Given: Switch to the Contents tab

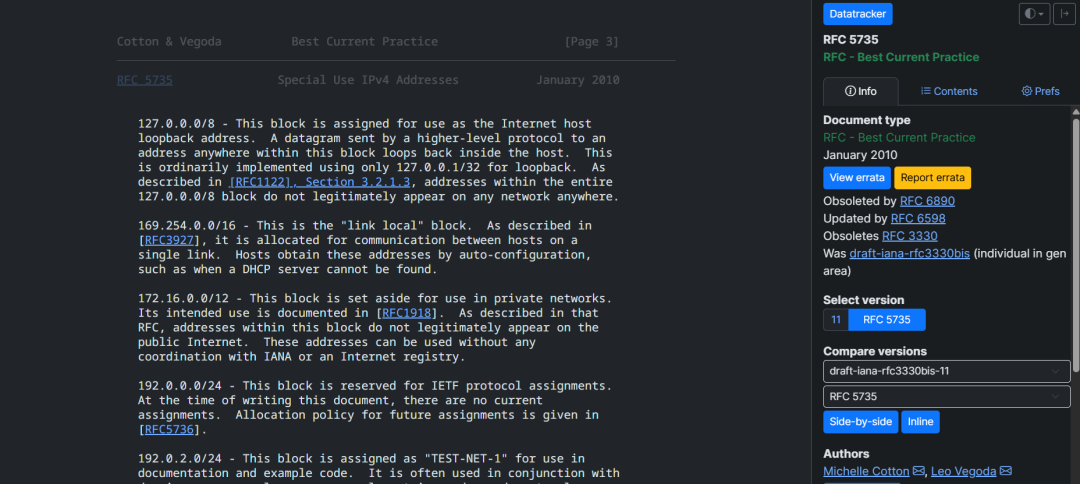Looking at the screenshot, I should click(949, 91).
